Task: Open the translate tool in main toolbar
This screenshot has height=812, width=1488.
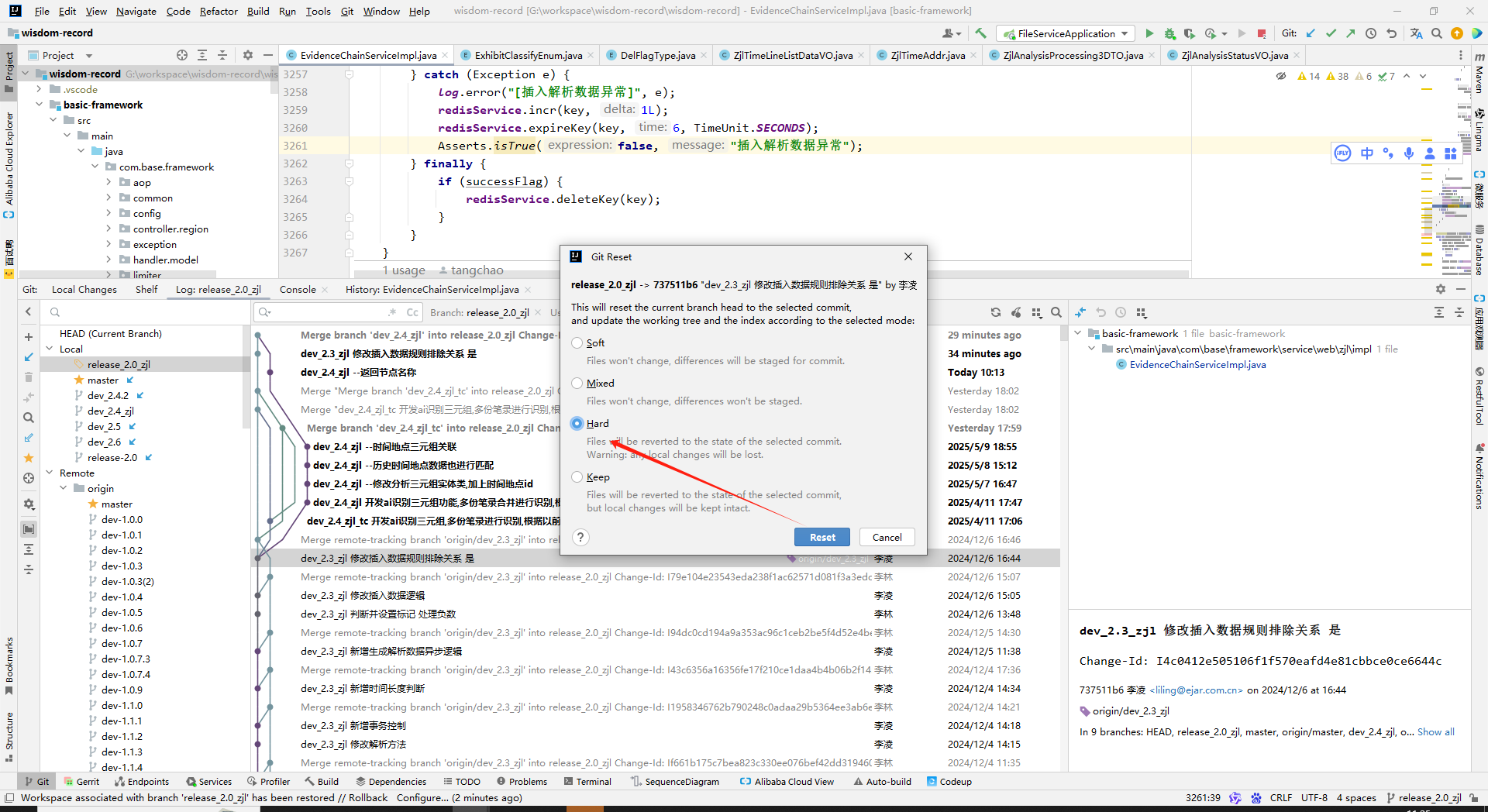Action: (1417, 33)
